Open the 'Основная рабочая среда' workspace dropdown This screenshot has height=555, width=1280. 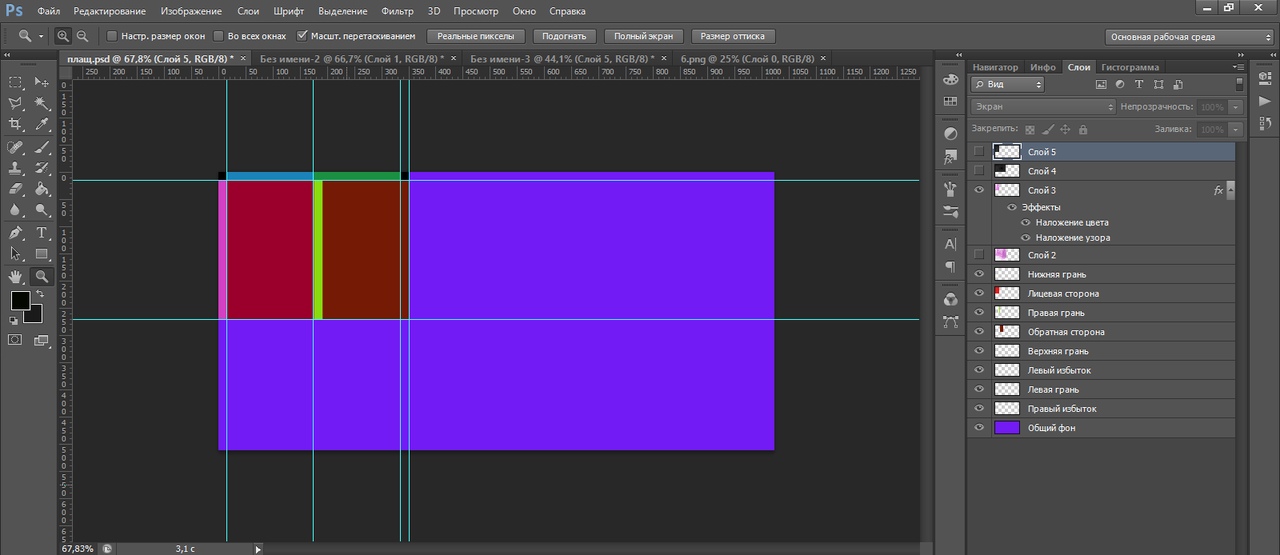tap(1189, 37)
